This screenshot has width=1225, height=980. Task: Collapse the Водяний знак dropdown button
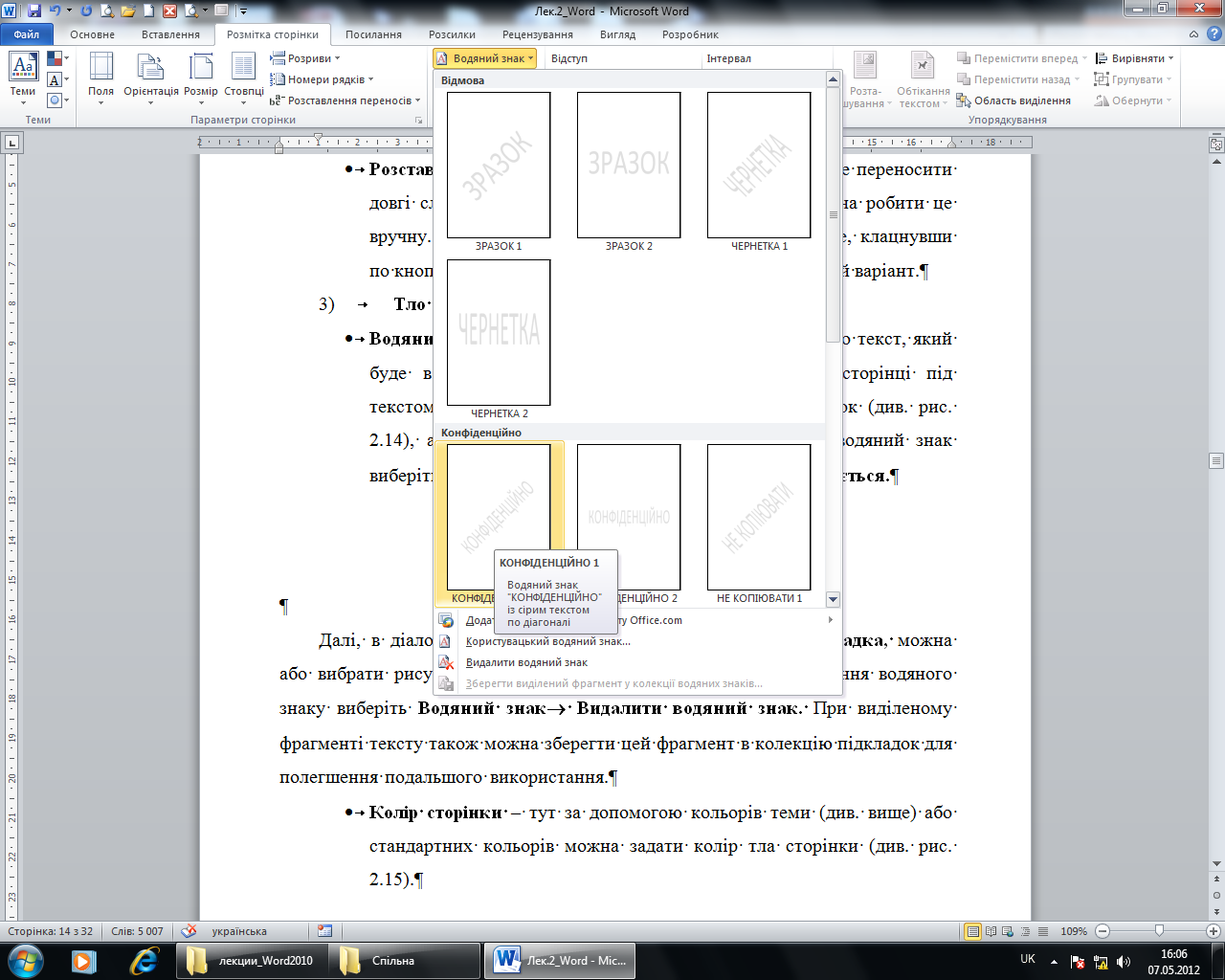click(x=484, y=58)
